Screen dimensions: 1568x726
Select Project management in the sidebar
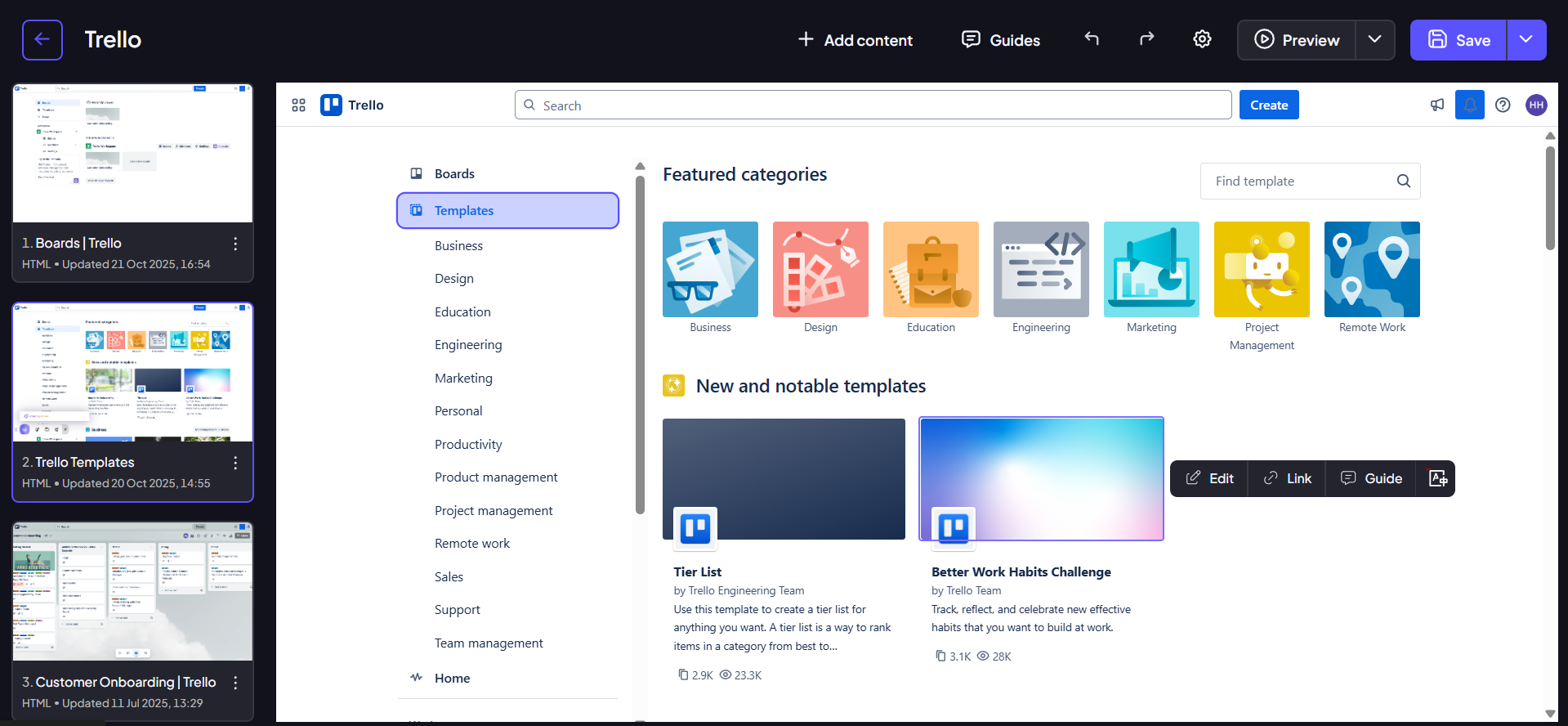494,510
